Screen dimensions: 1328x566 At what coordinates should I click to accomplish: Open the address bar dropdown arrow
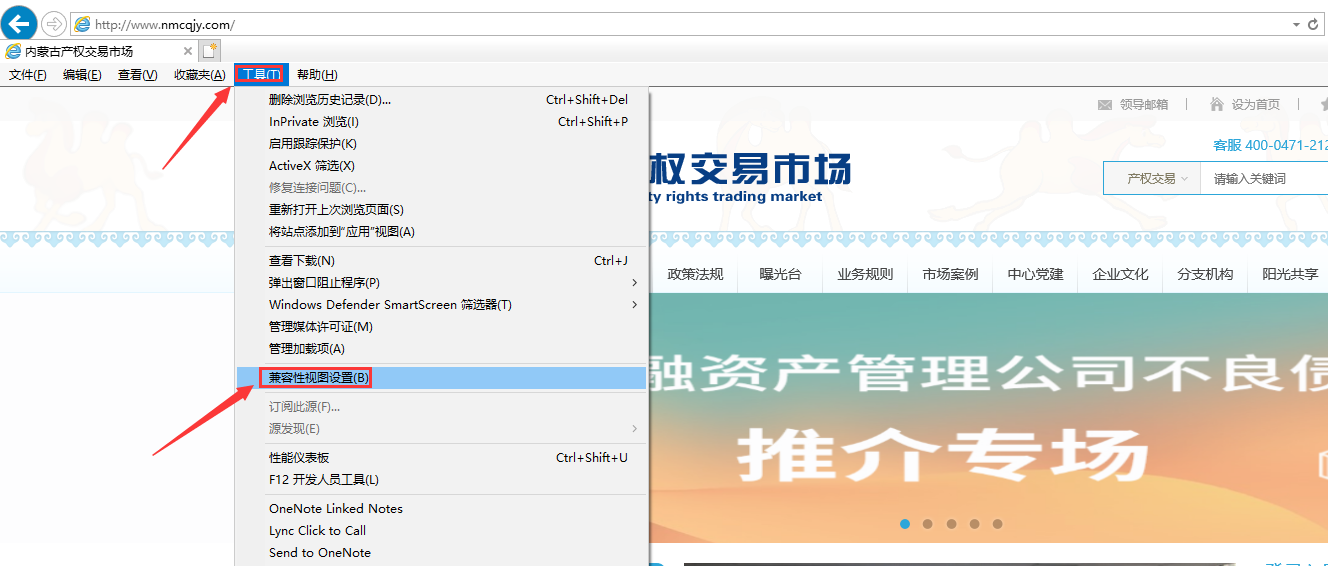pyautogui.click(x=1296, y=24)
